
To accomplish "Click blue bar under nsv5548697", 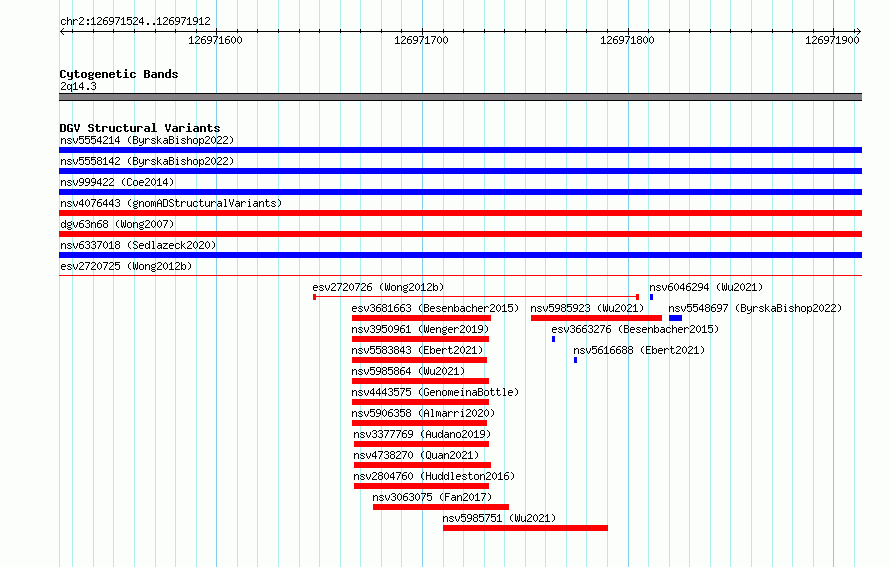I will [675, 318].
